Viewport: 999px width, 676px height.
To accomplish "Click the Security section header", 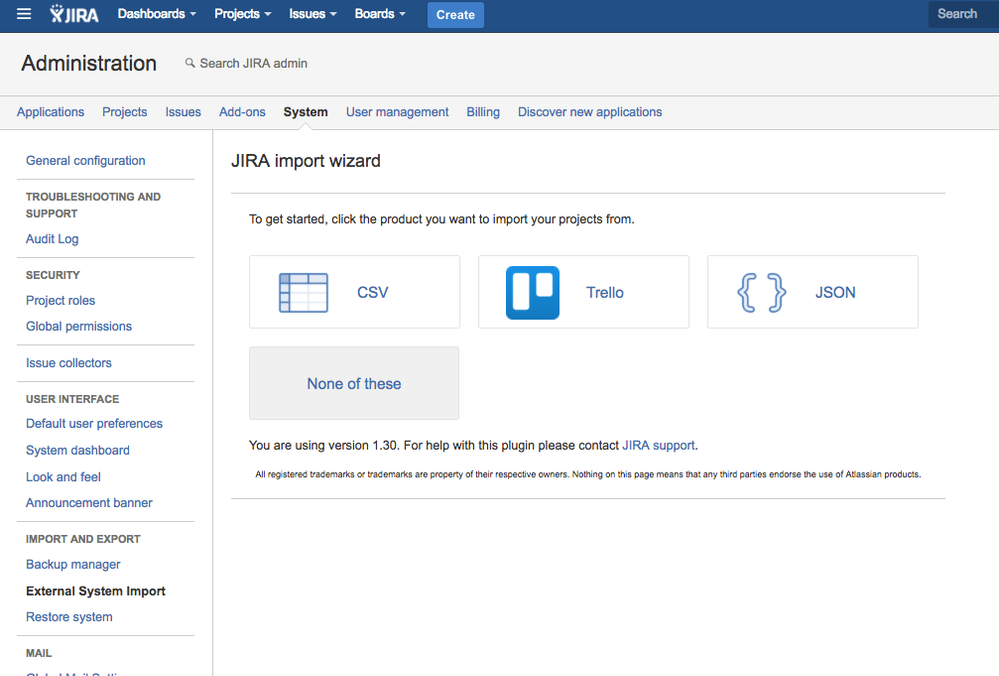I will click(x=53, y=275).
